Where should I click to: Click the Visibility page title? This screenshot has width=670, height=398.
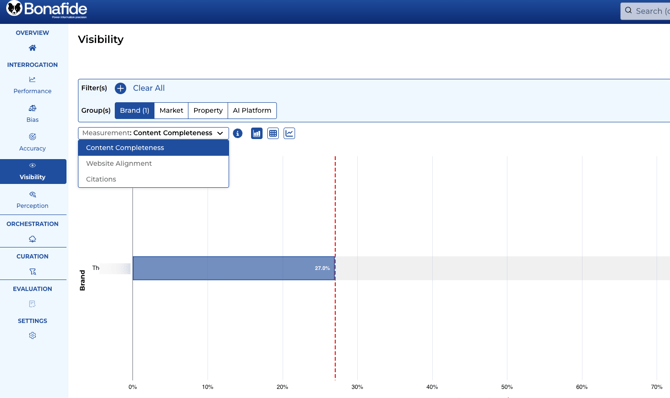(x=101, y=39)
